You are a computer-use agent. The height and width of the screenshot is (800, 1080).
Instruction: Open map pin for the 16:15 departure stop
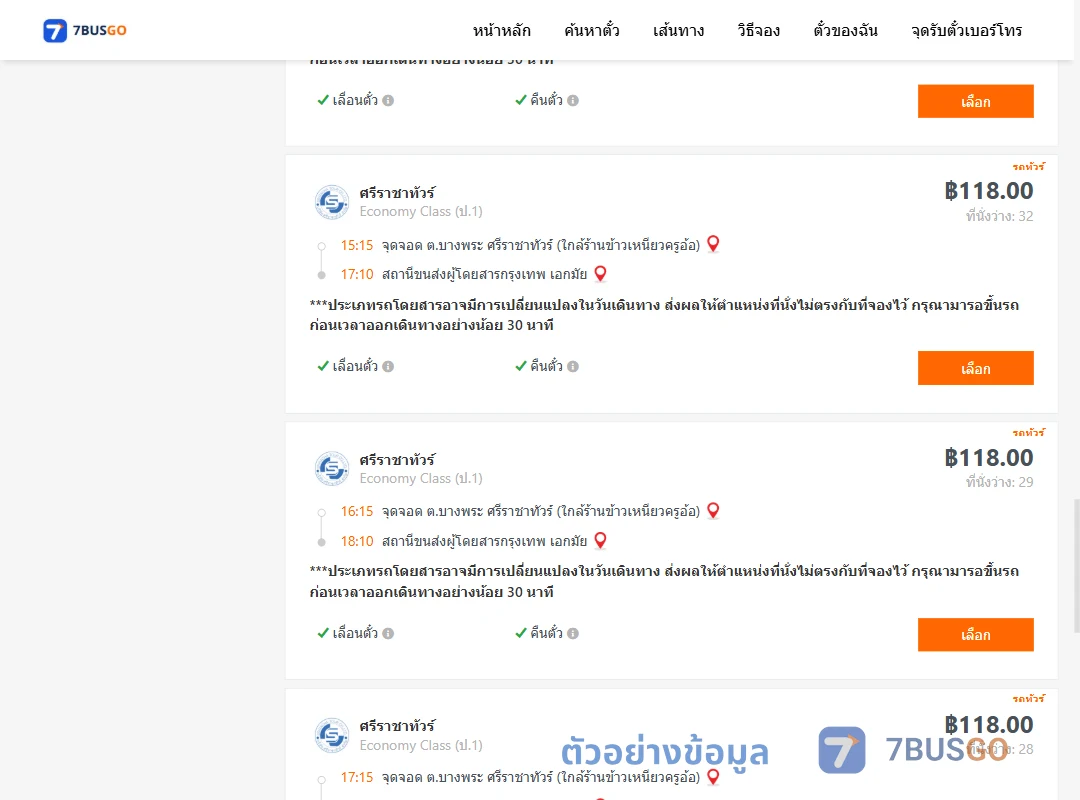click(714, 511)
